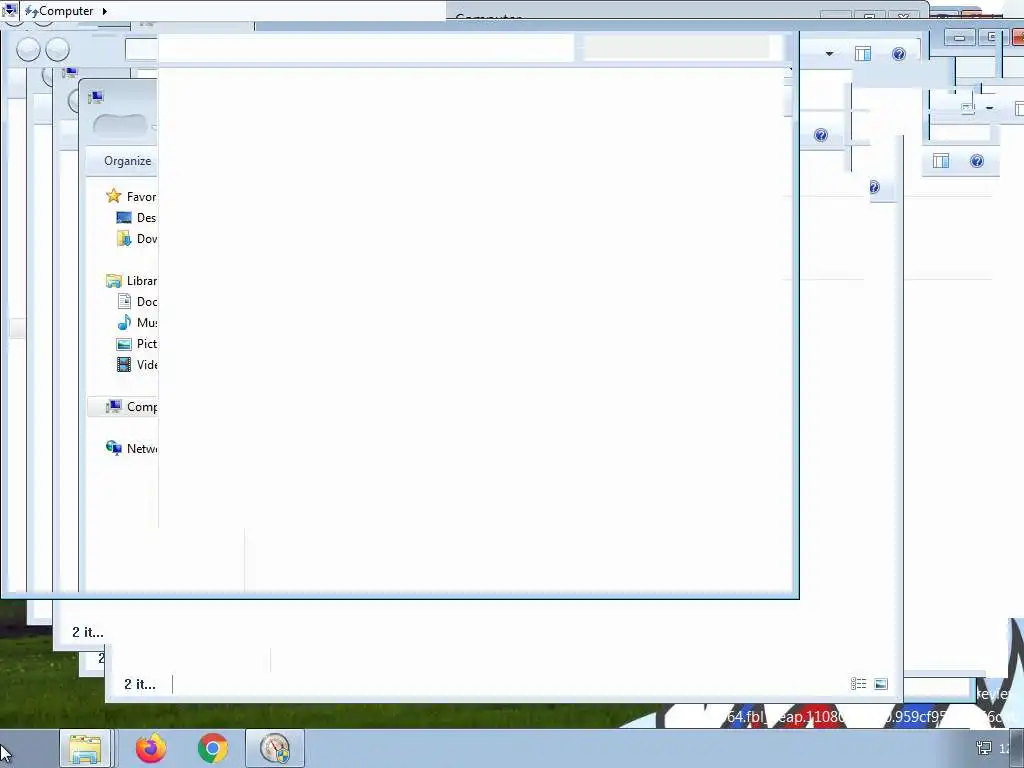Click the Computer breadcrumb text
This screenshot has height=768, width=1024.
click(66, 11)
